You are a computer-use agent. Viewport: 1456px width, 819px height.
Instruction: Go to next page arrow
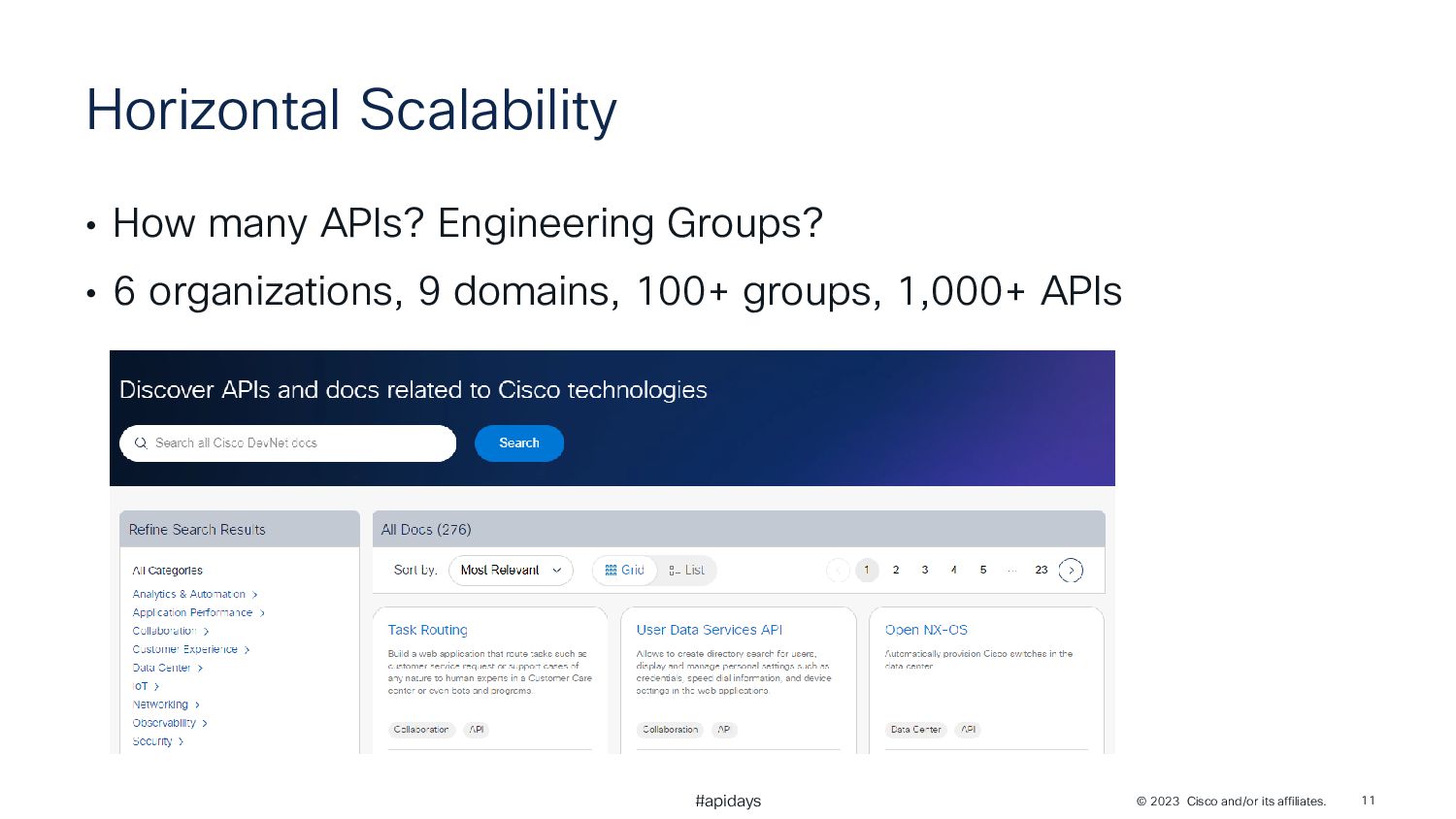[x=1071, y=571]
